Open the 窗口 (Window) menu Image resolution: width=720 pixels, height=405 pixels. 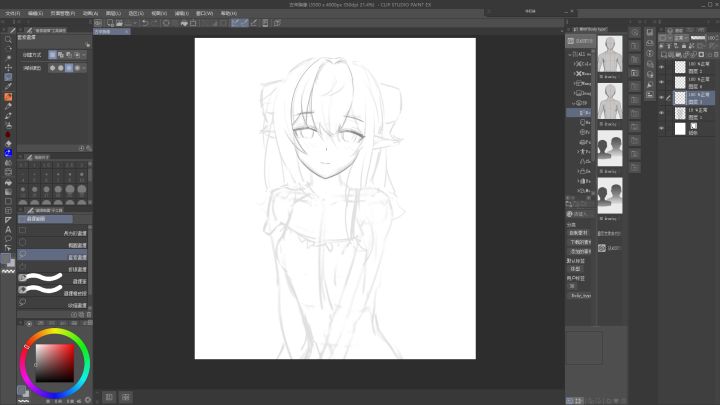[205, 13]
